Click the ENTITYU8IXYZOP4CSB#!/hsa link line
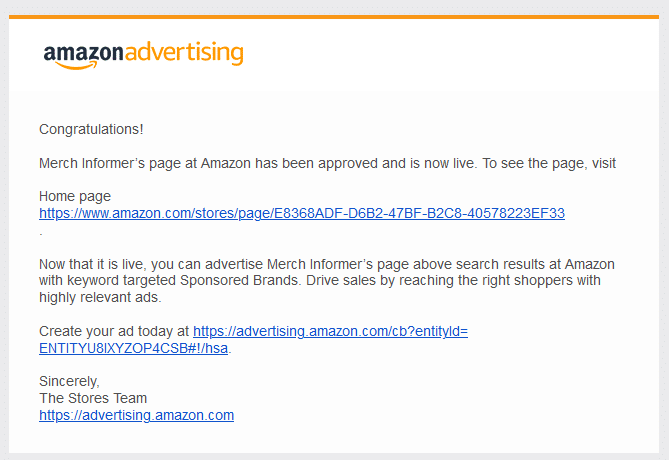 (133, 348)
